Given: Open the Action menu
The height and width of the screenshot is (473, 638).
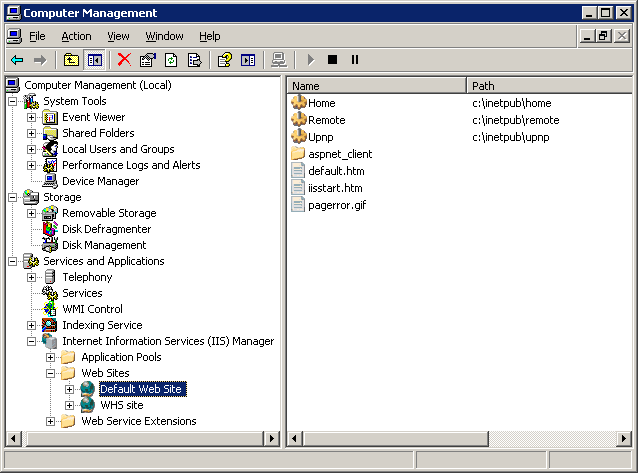Looking at the screenshot, I should click(x=76, y=37).
